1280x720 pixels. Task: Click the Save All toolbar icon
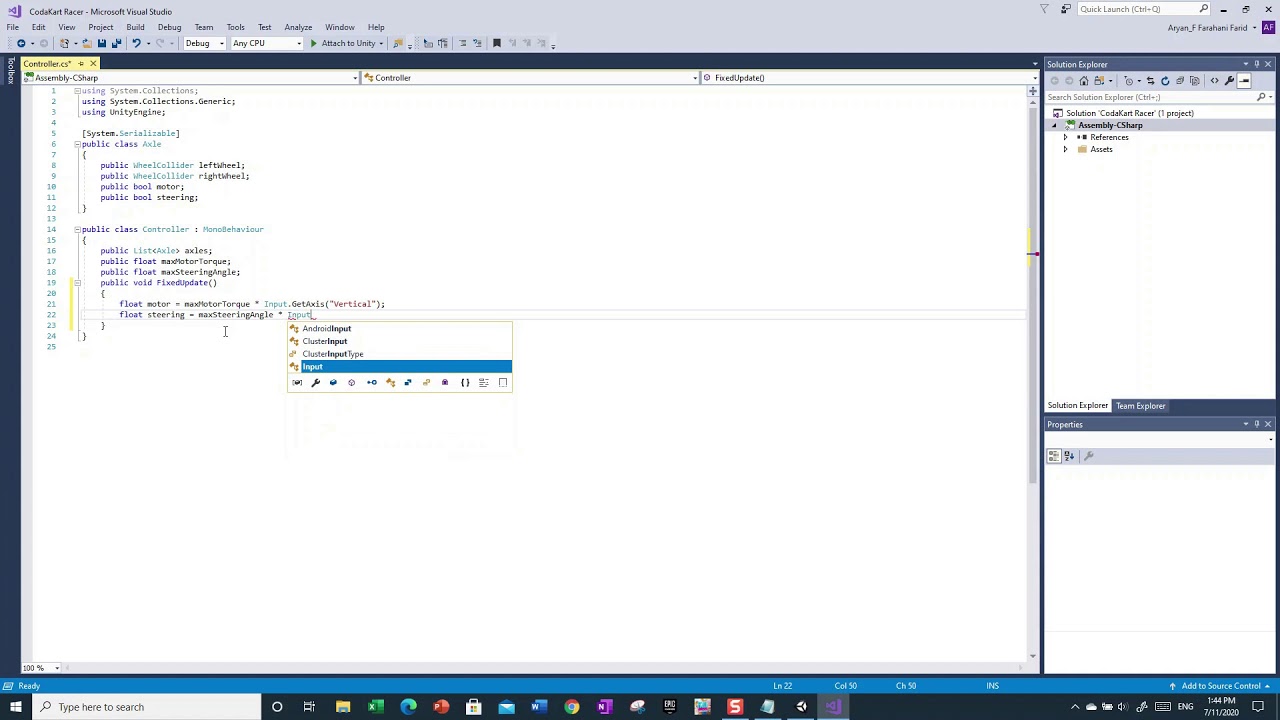tap(117, 43)
